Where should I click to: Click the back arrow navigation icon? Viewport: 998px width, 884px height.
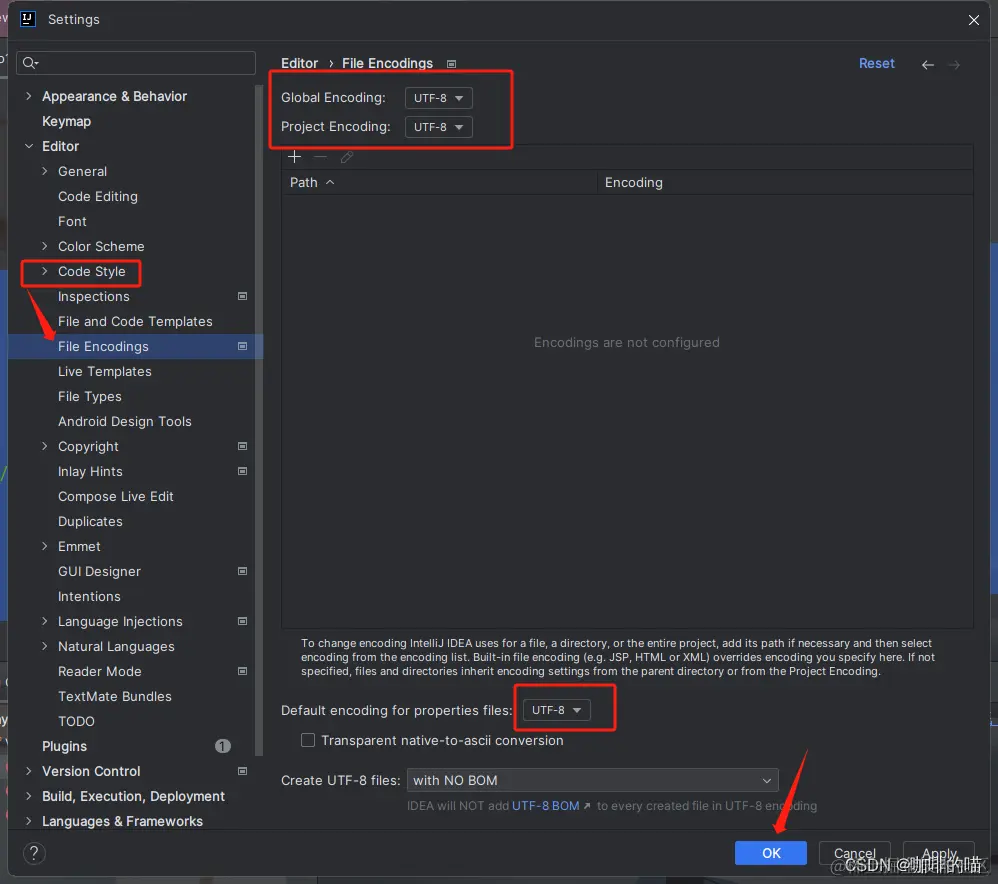click(x=928, y=64)
